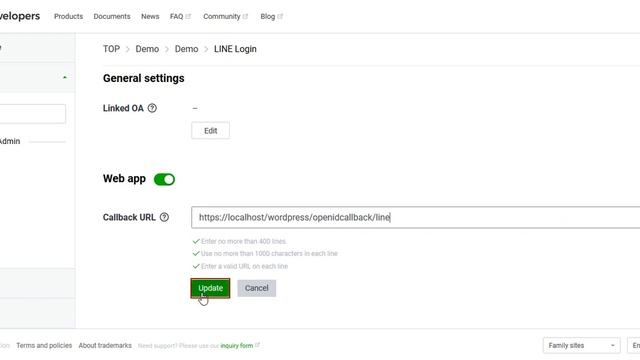Open the Community external link
640x360 pixels.
click(x=225, y=16)
